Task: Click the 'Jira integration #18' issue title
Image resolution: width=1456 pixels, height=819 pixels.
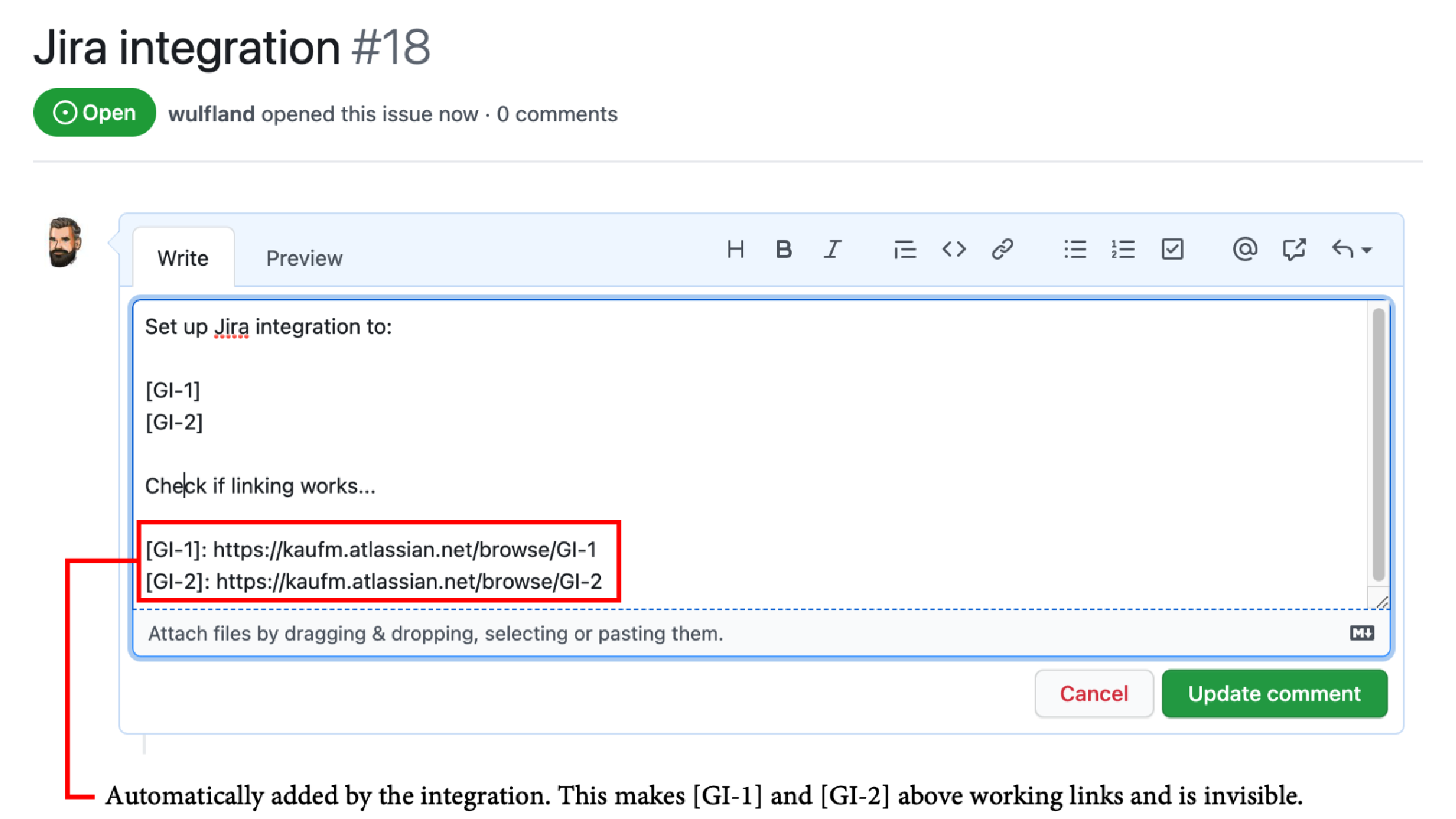Action: click(232, 48)
